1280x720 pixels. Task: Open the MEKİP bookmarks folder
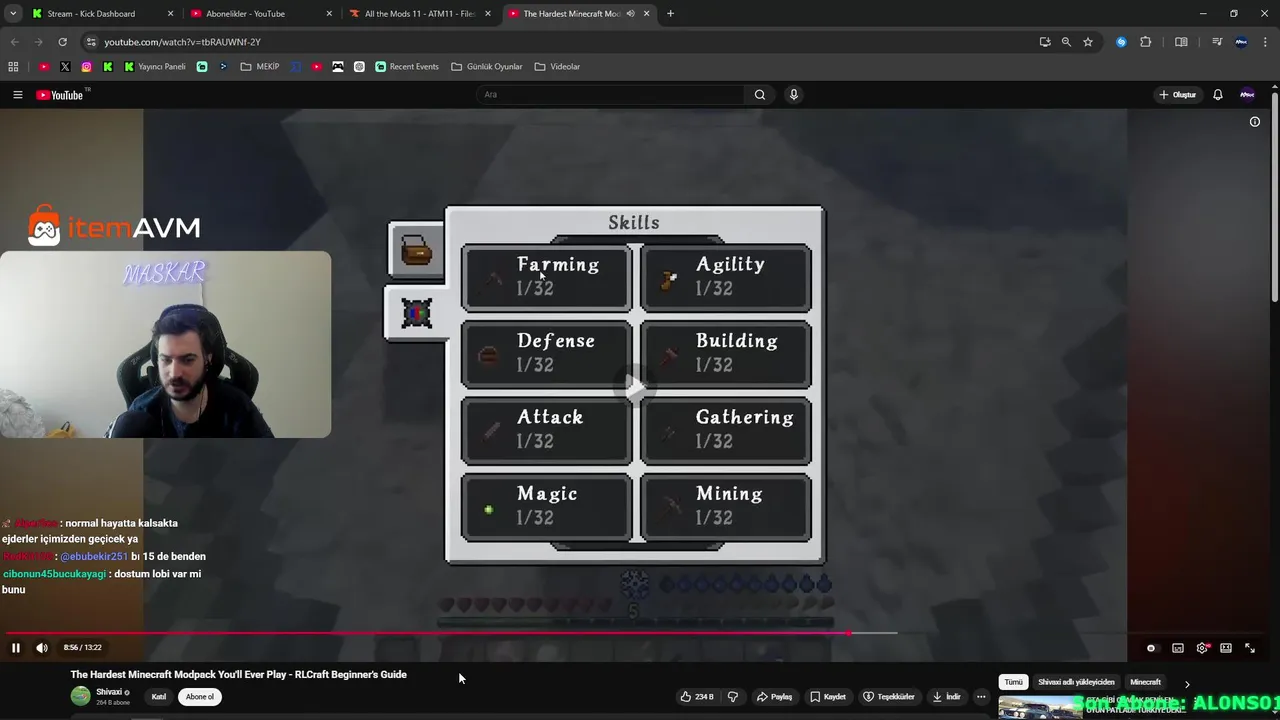coord(260,67)
